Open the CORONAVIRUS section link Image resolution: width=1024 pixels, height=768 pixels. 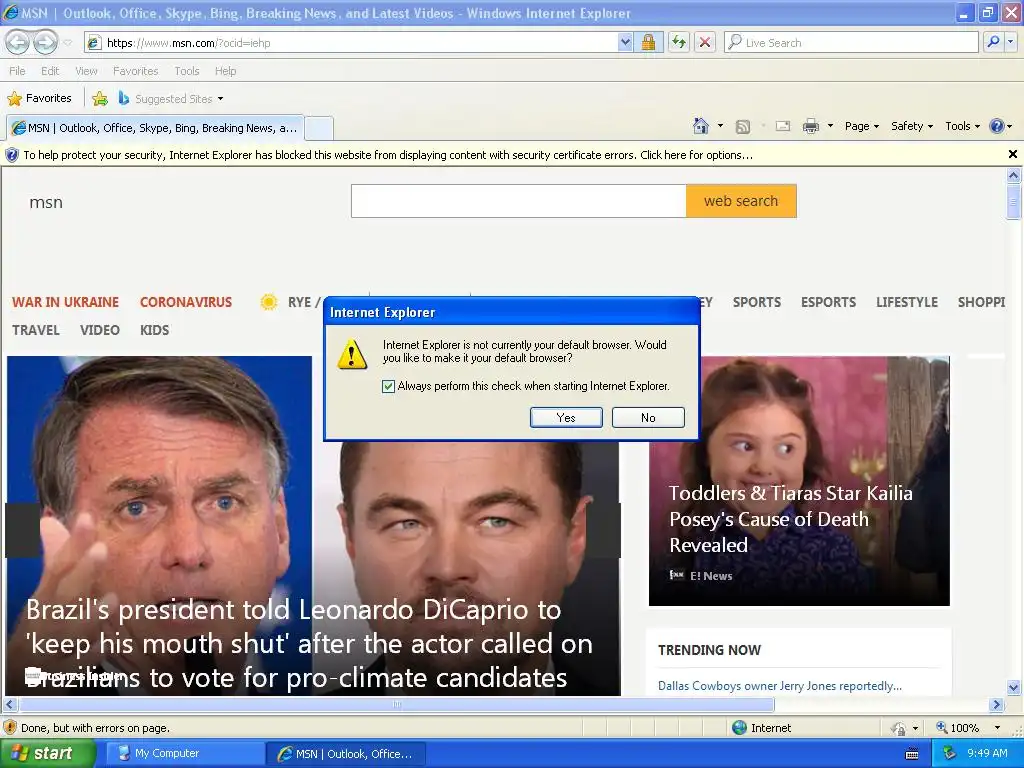coord(186,302)
